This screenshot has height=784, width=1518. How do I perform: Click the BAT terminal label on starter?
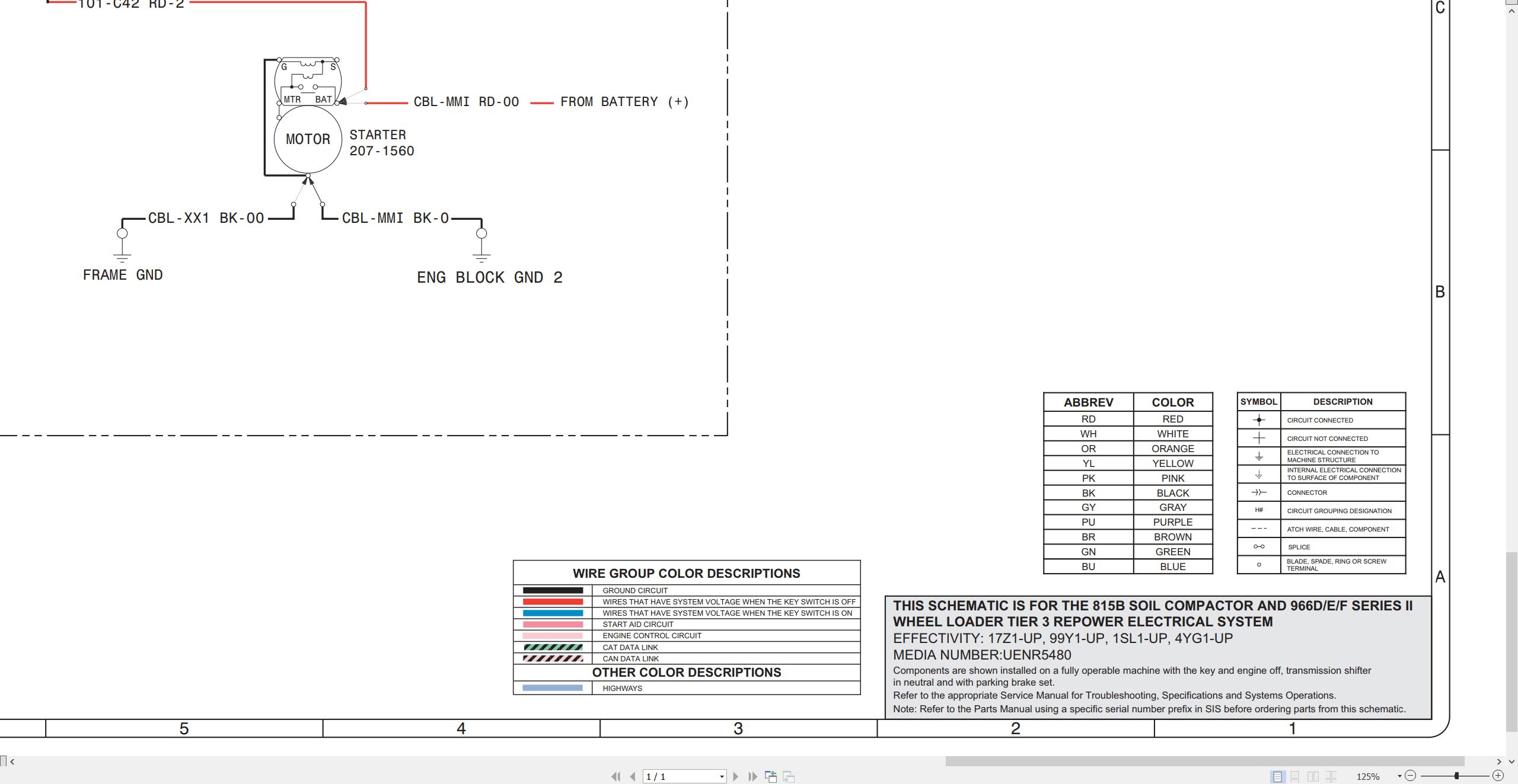point(323,100)
